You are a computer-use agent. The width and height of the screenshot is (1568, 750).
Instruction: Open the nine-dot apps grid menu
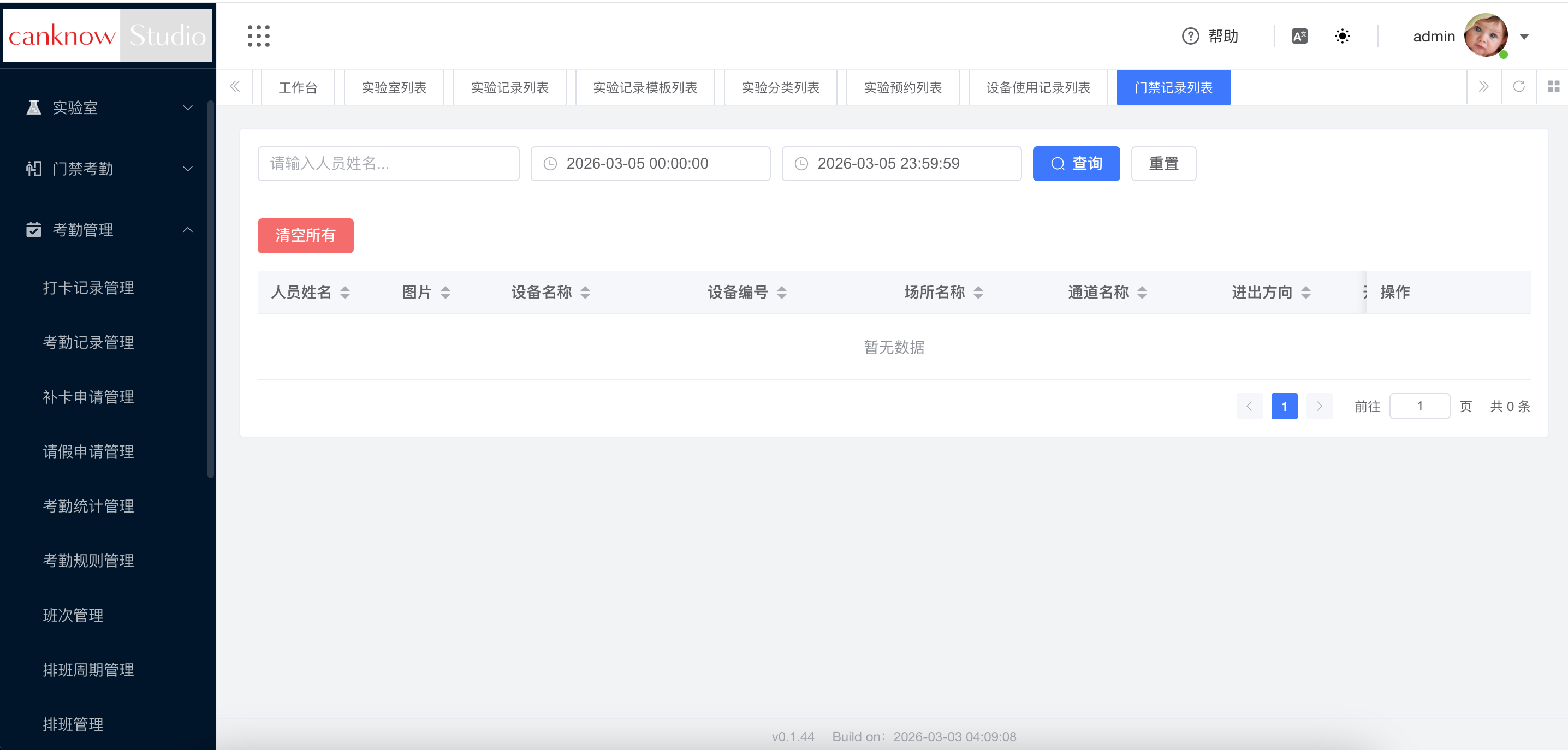coord(259,36)
